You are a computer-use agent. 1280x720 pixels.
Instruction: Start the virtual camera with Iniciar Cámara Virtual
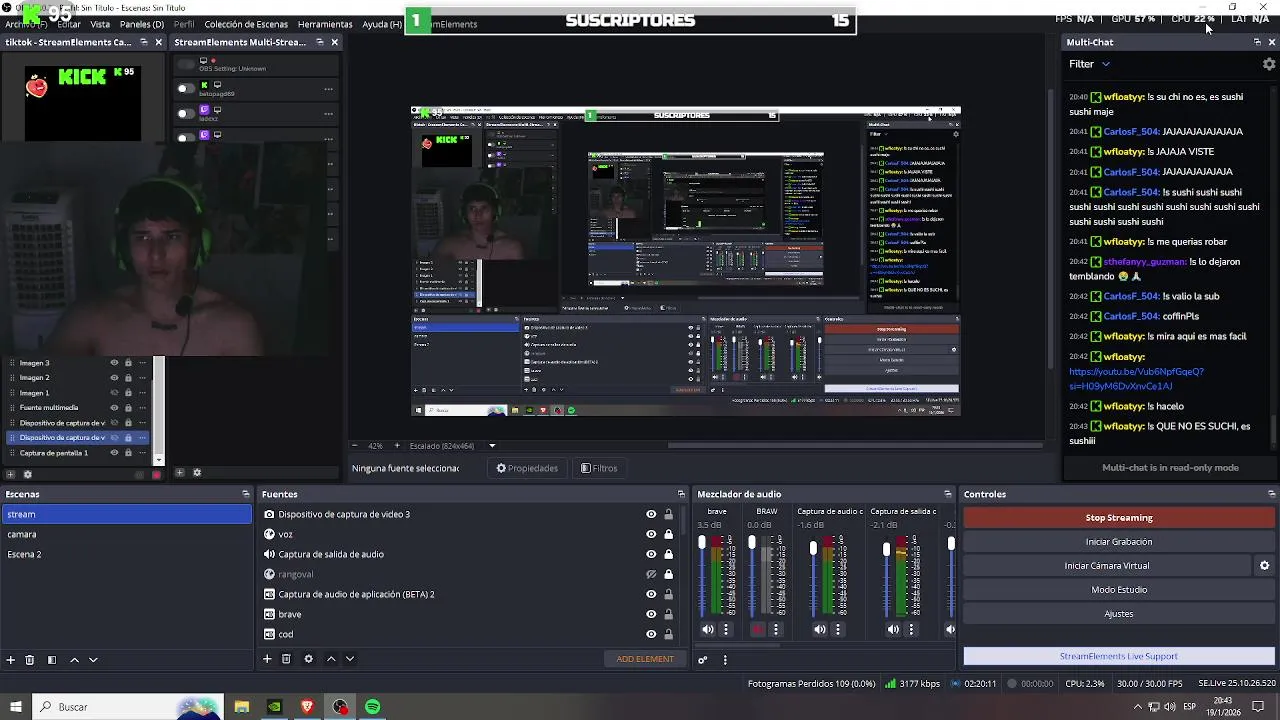pos(1107,566)
